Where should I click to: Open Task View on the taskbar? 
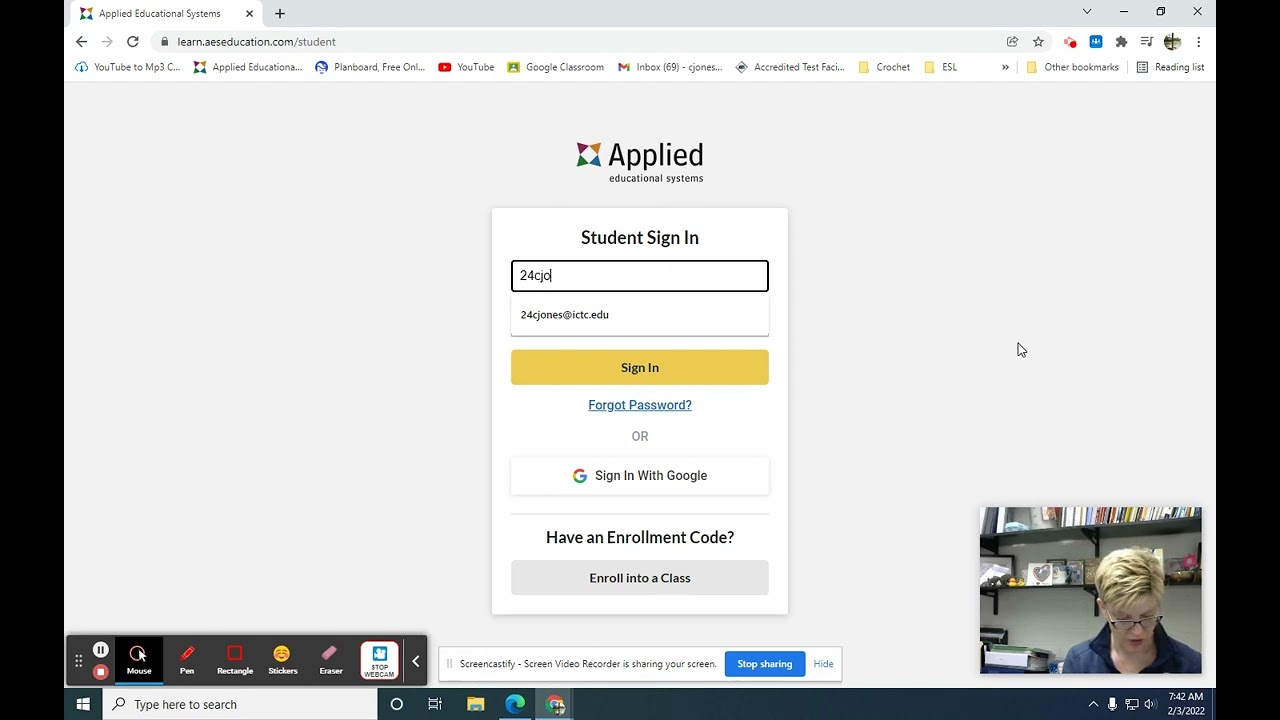435,704
